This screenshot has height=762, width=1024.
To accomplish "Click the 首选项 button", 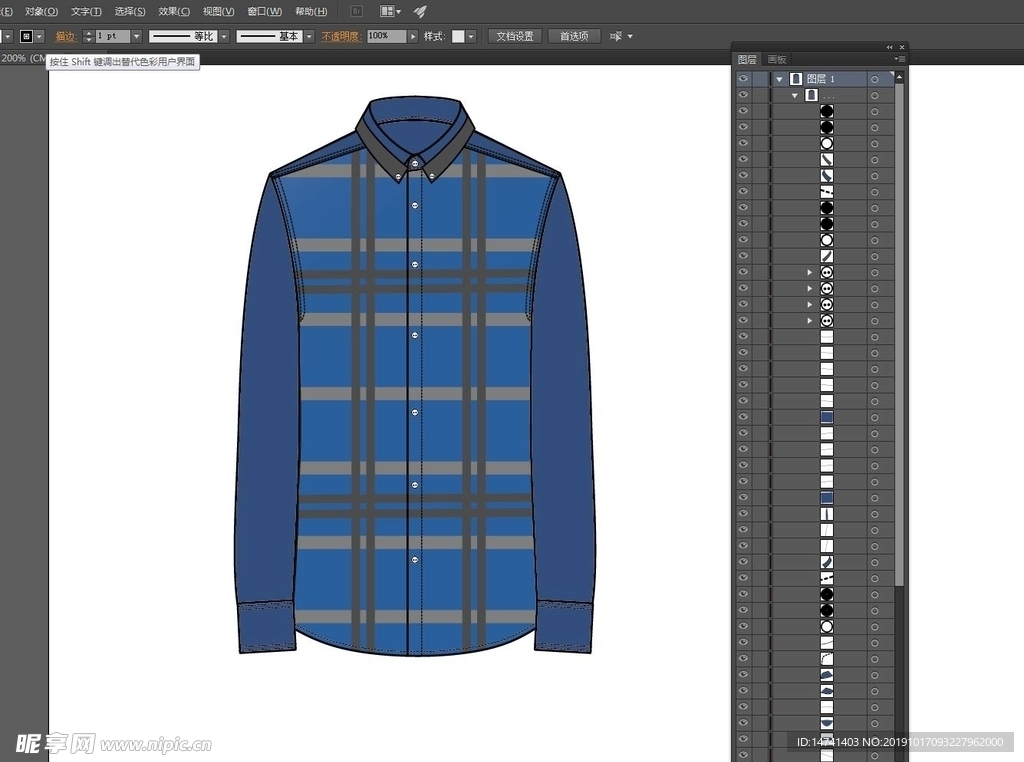I will click(574, 36).
